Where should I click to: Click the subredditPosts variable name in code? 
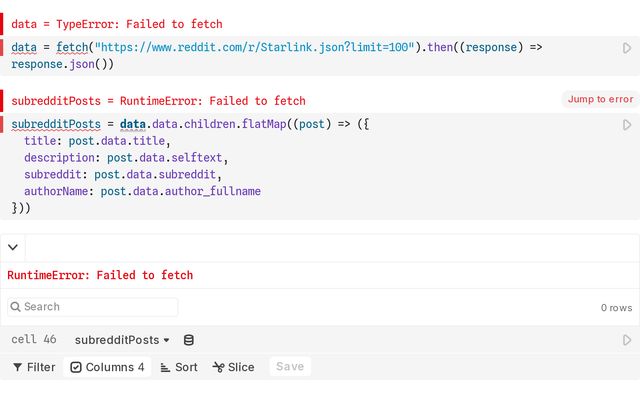56,124
